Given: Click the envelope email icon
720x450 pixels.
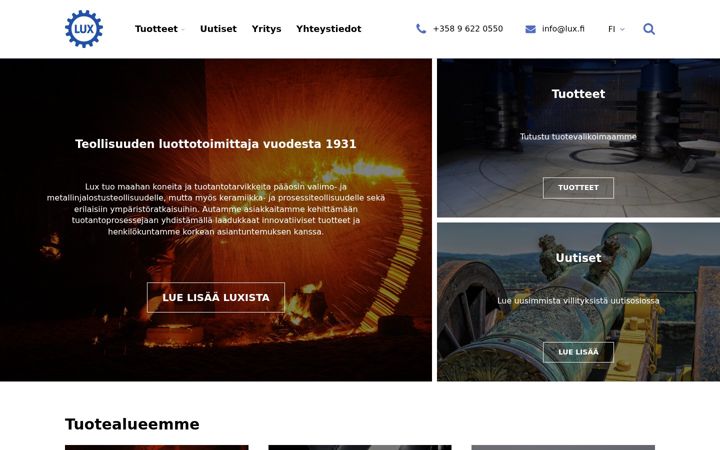Looking at the screenshot, I should click(x=530, y=29).
